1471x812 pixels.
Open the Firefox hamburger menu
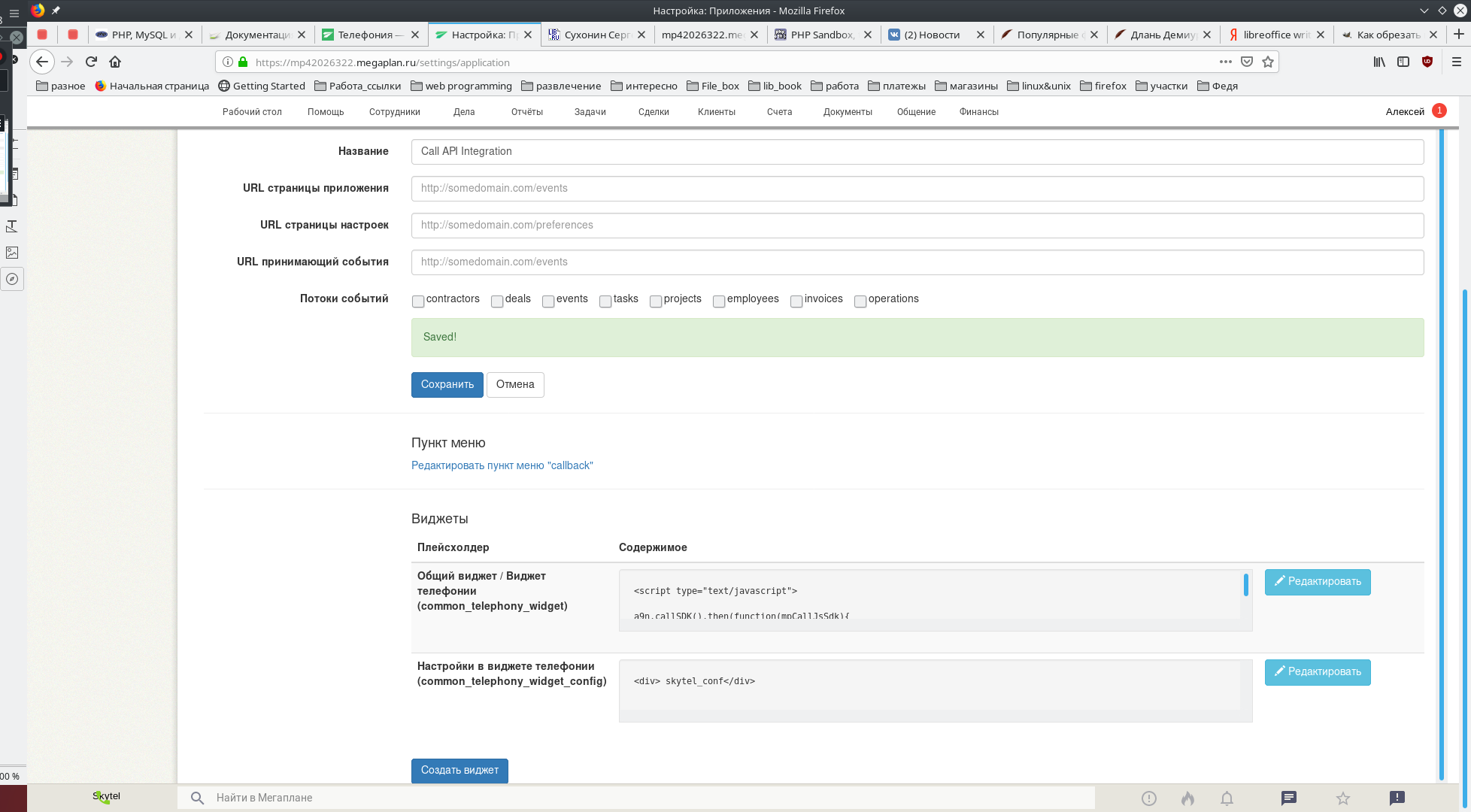(1456, 62)
